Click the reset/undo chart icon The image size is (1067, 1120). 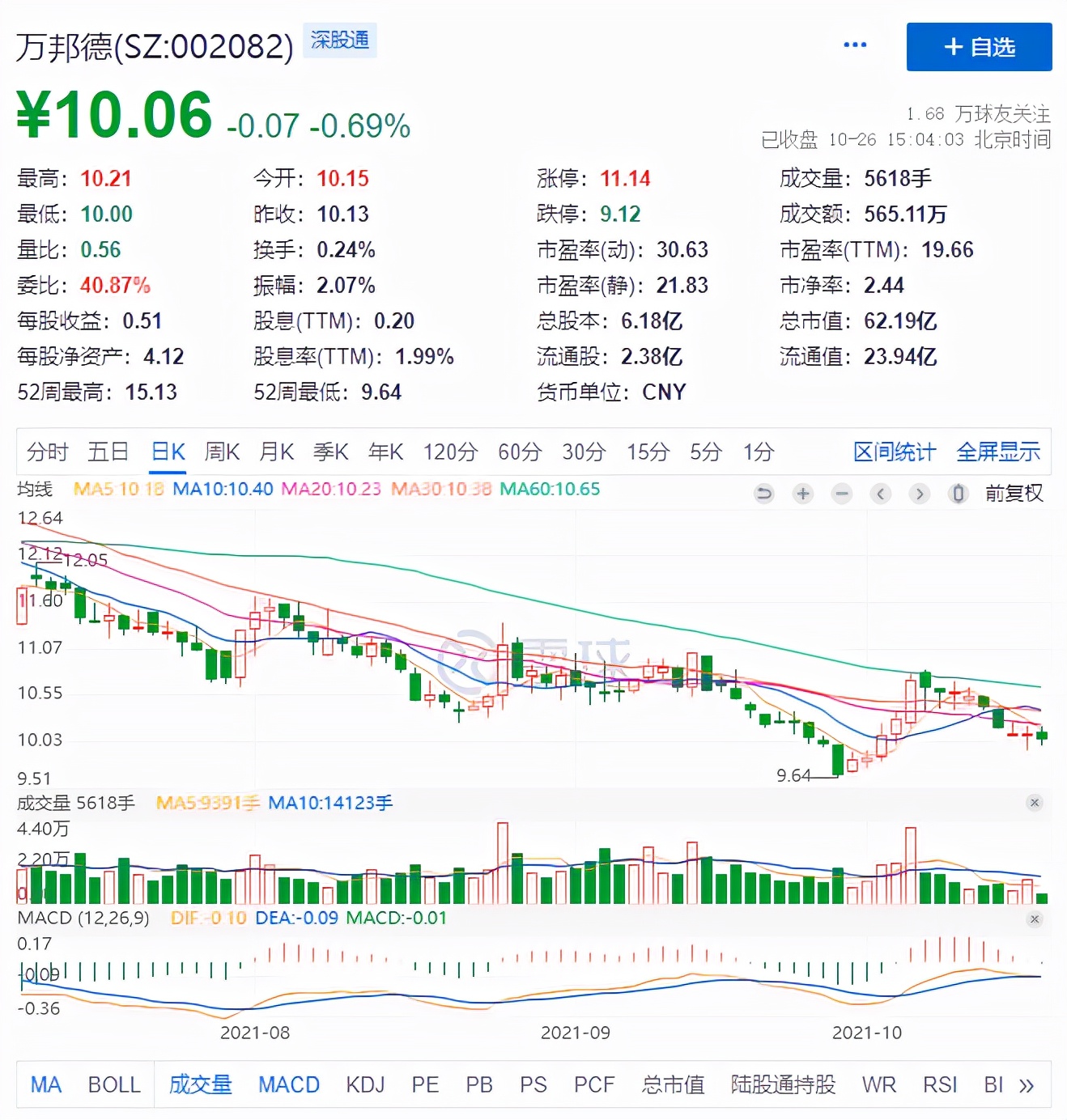(763, 494)
